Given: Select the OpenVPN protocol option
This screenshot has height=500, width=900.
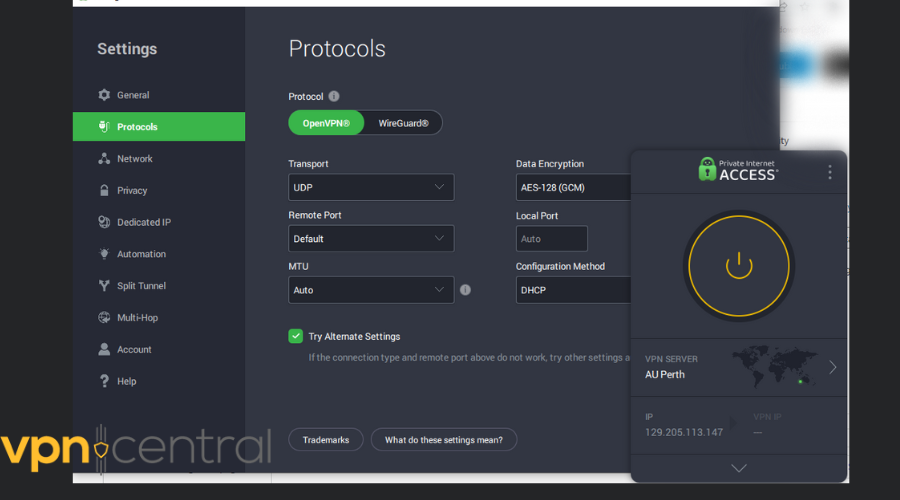Looking at the screenshot, I should pos(326,123).
